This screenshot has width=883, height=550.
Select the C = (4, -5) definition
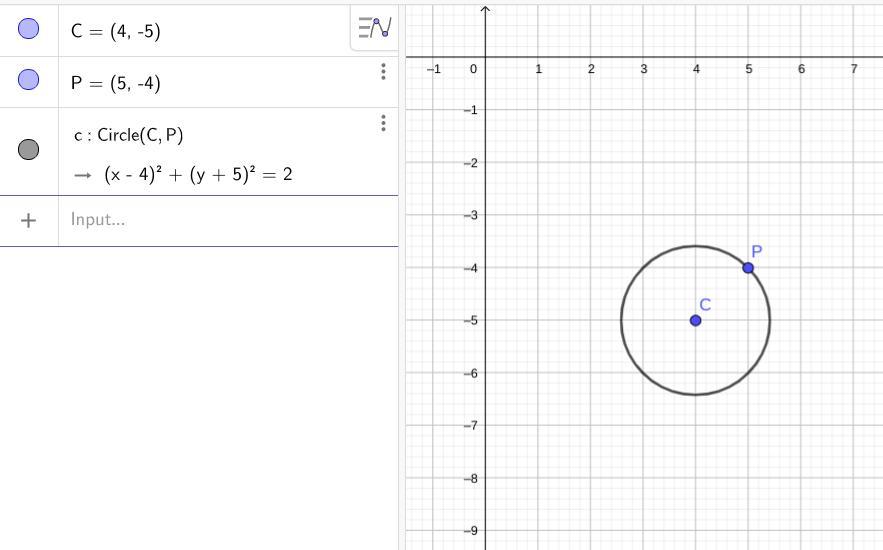(x=115, y=31)
